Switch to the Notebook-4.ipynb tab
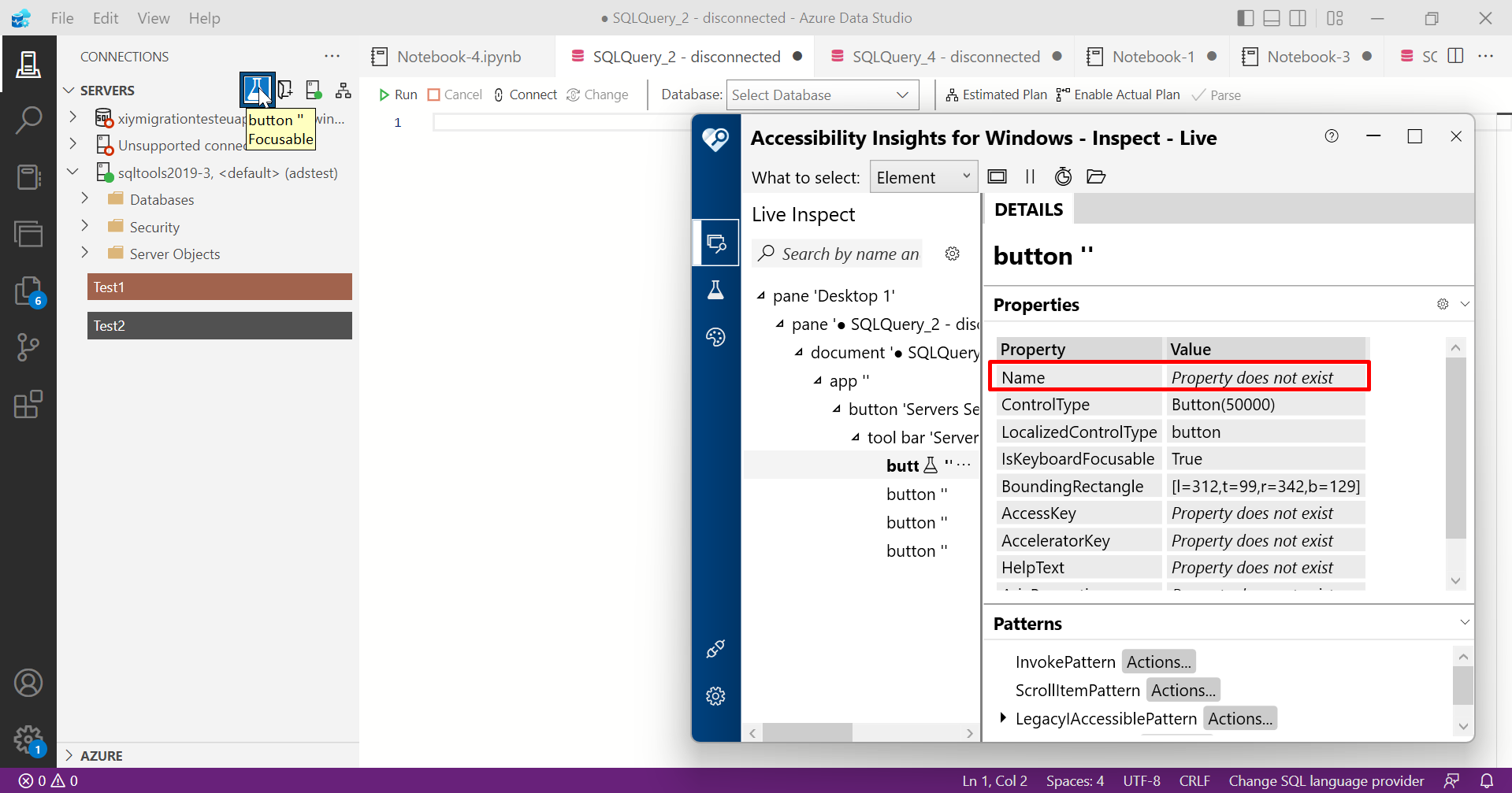1512x793 pixels. 459,56
